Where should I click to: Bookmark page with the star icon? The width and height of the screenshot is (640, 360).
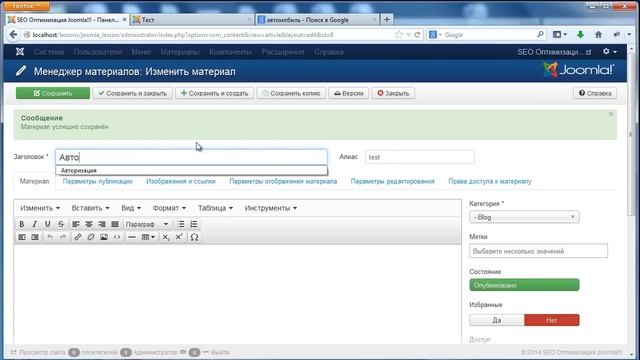(x=399, y=35)
